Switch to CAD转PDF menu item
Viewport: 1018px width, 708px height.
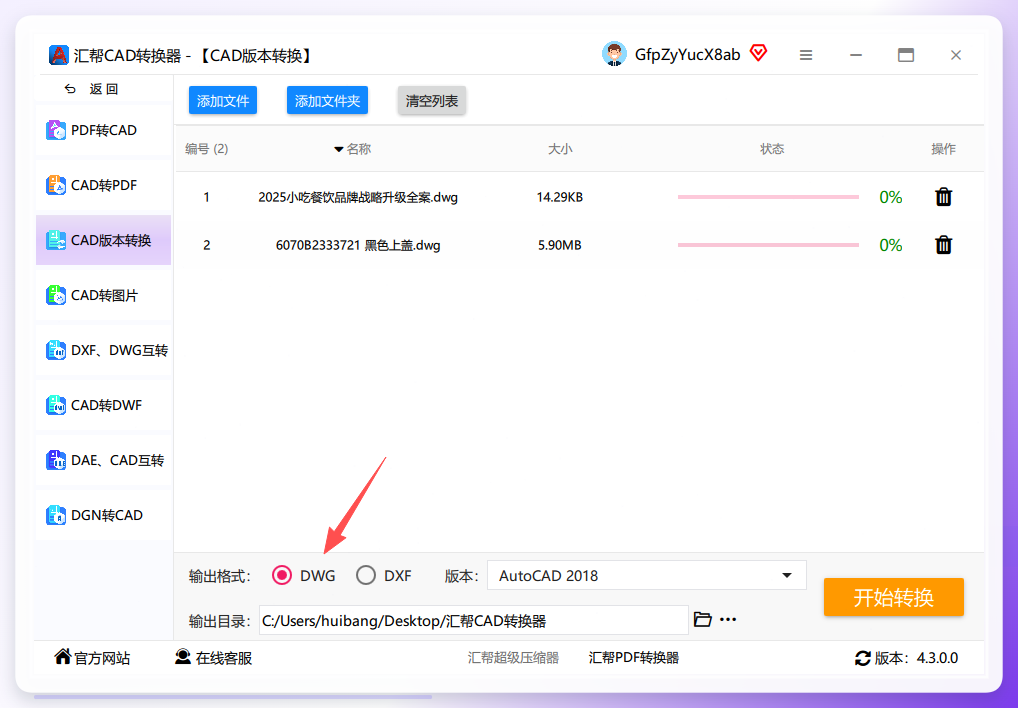click(x=104, y=186)
